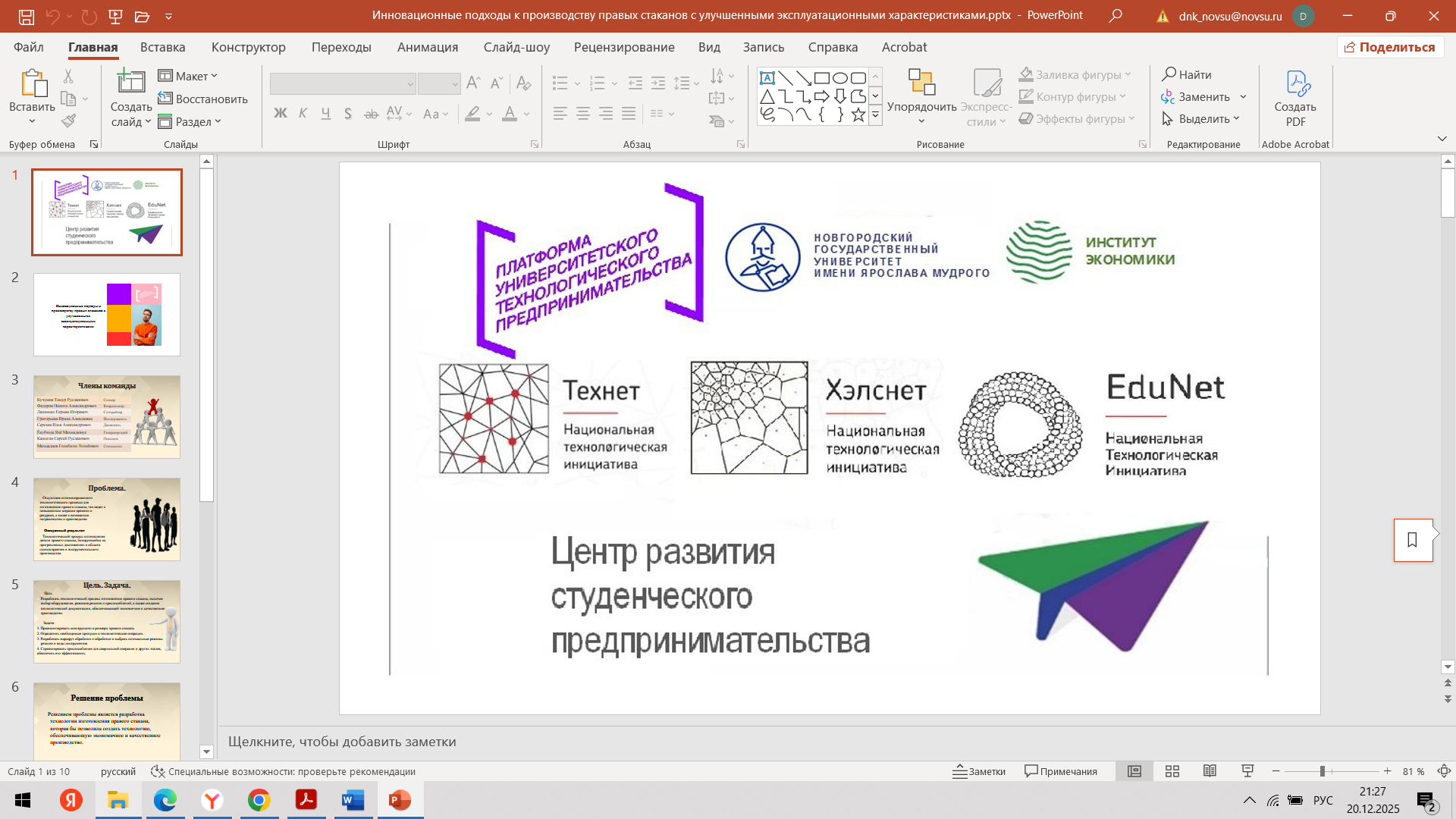Open the Вставка ribbon tab
This screenshot has width=1456, height=819.
click(162, 47)
